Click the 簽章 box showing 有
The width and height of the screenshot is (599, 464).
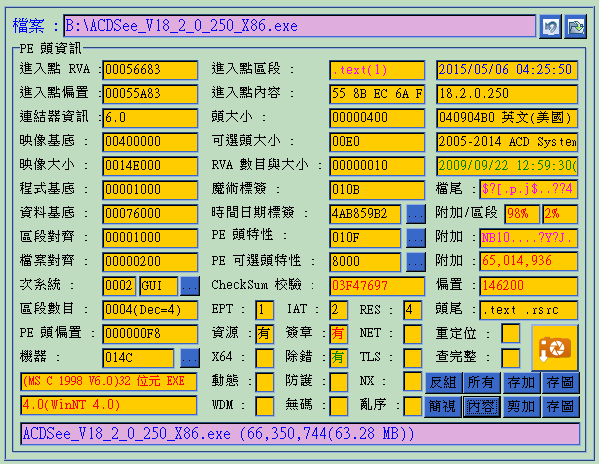pyautogui.click(x=338, y=334)
